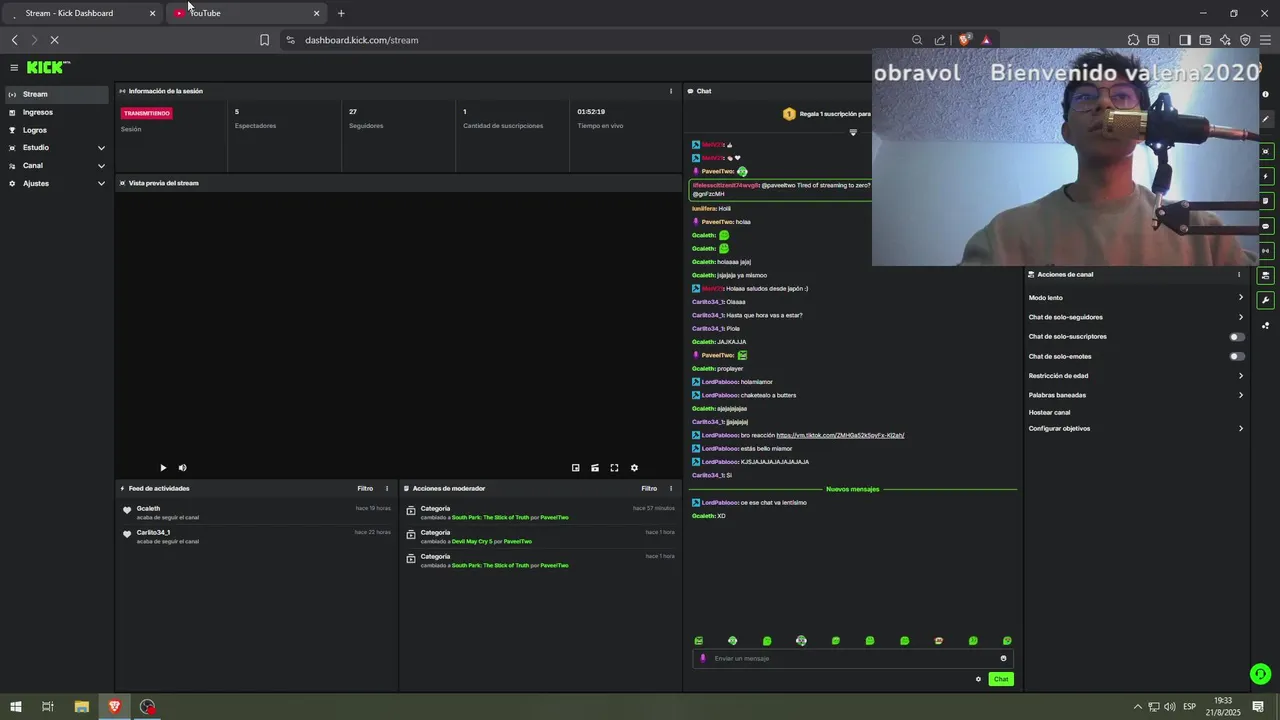Click the address bar URL
Image resolution: width=1280 pixels, height=720 pixels.
point(362,40)
